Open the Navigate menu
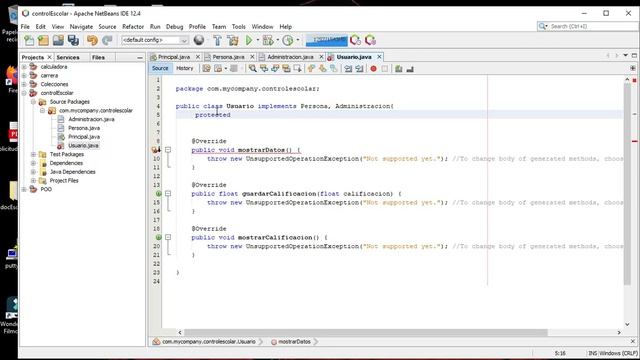640x360 pixels. tap(81, 27)
